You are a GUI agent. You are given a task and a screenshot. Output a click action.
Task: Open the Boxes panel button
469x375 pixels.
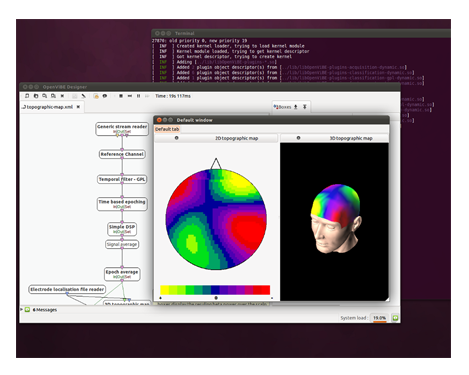coord(282,107)
